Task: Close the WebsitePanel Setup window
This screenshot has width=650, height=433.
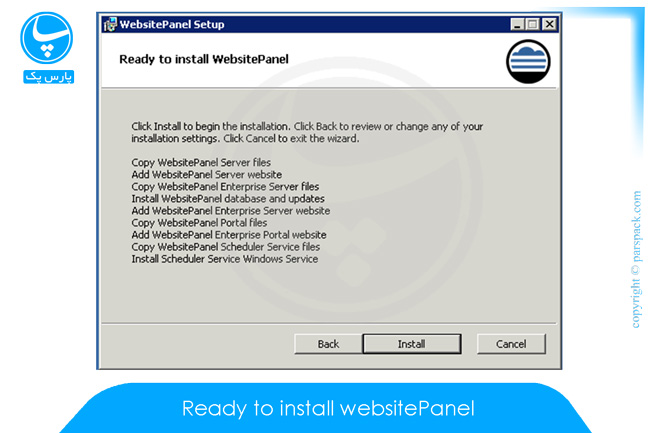Action: click(x=549, y=24)
